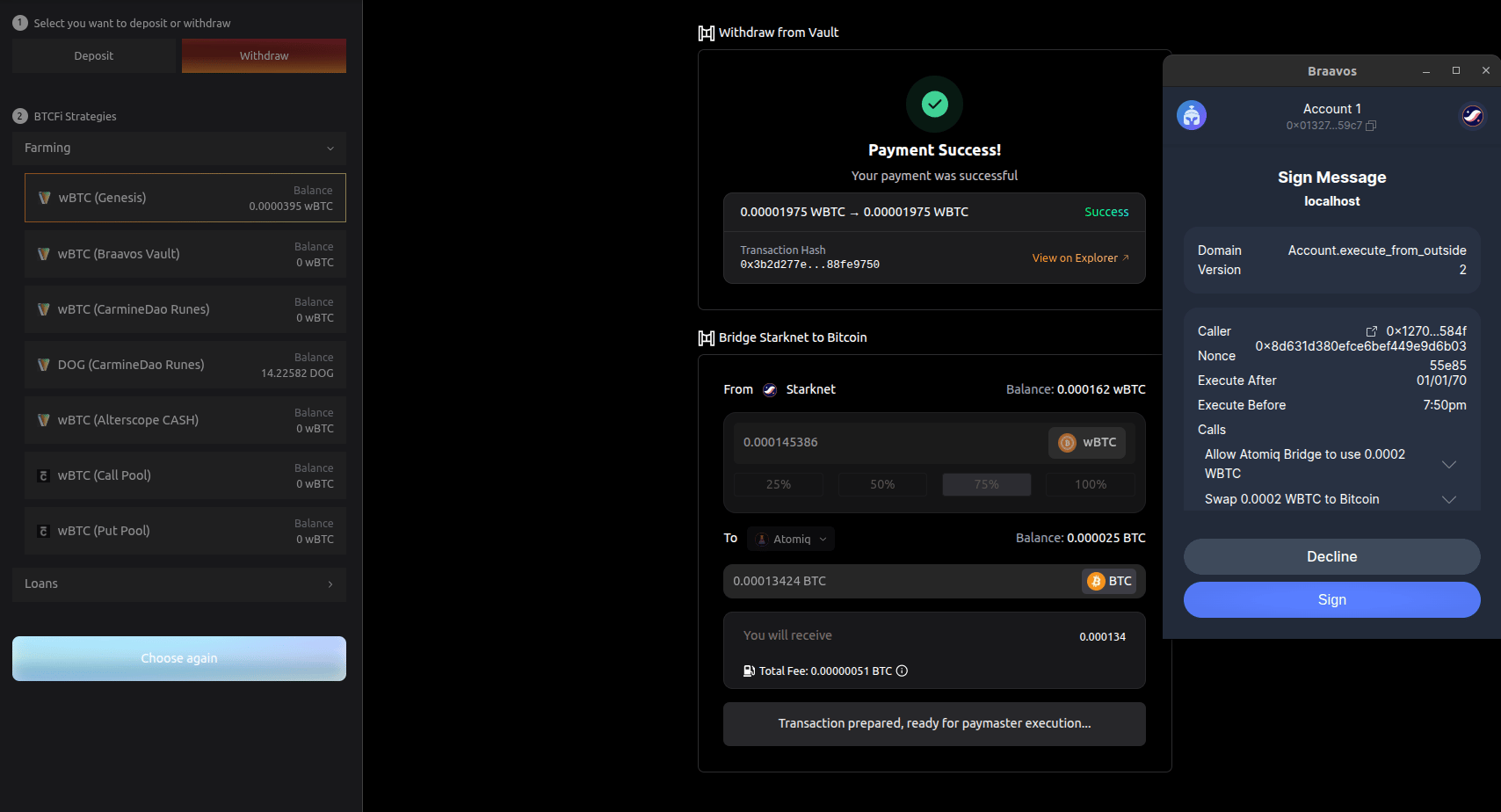Click the wBTC (Braavos Vault) token icon
Viewport: 1501px width, 812px height.
pos(43,254)
